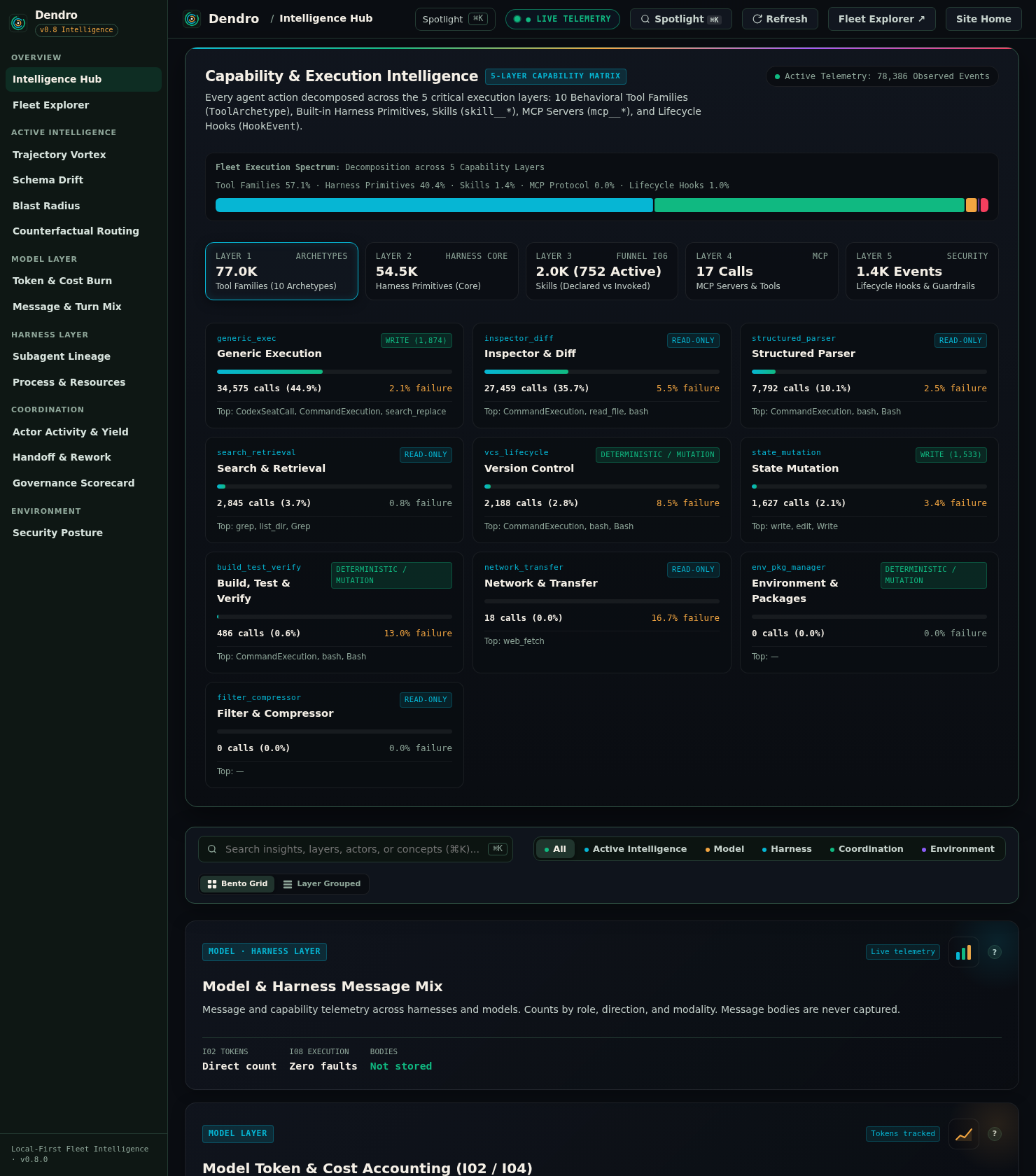
Task: Open Counterfactual Routing page
Action: click(x=83, y=231)
